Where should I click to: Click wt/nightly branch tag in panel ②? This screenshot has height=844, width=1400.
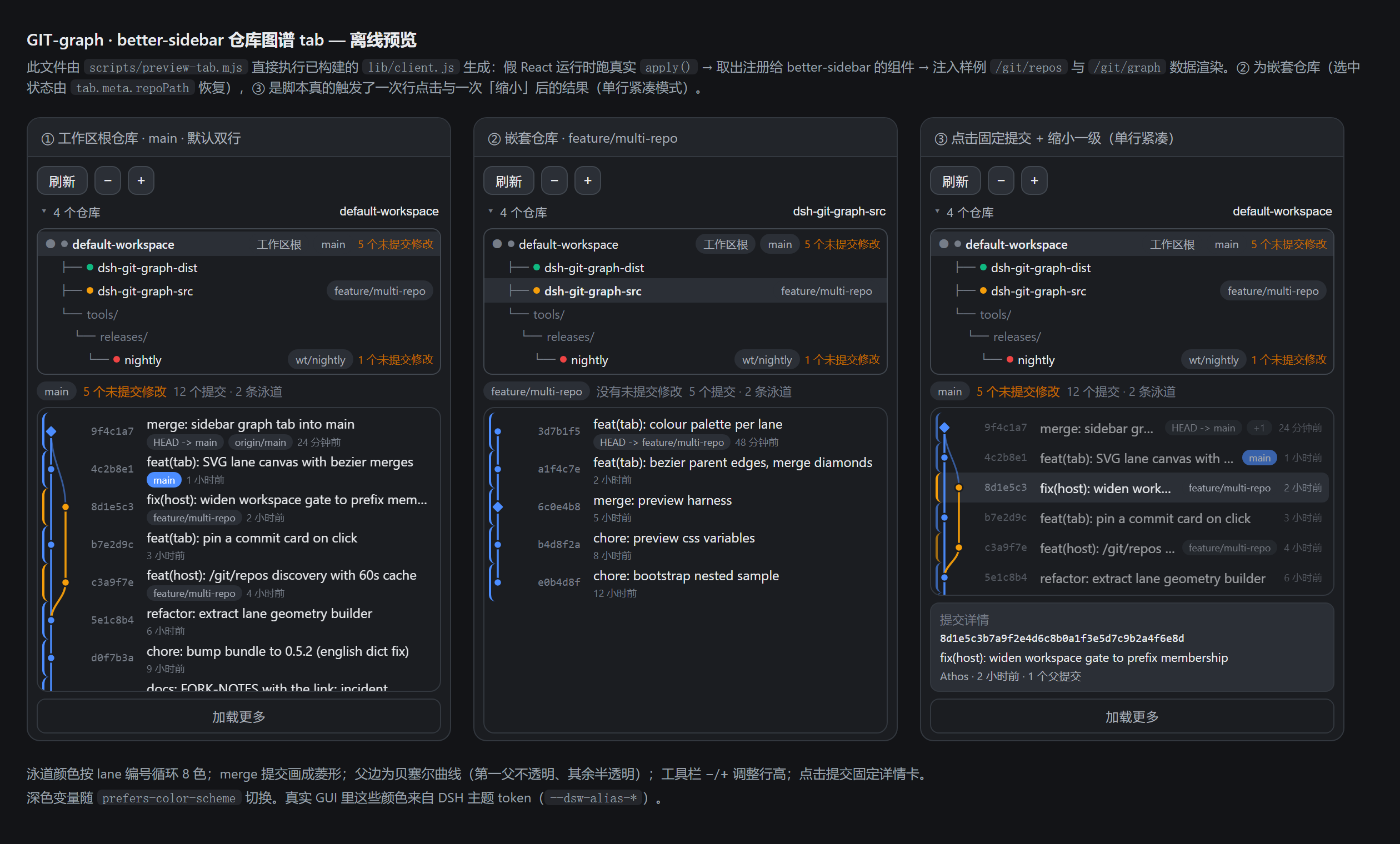pos(767,359)
